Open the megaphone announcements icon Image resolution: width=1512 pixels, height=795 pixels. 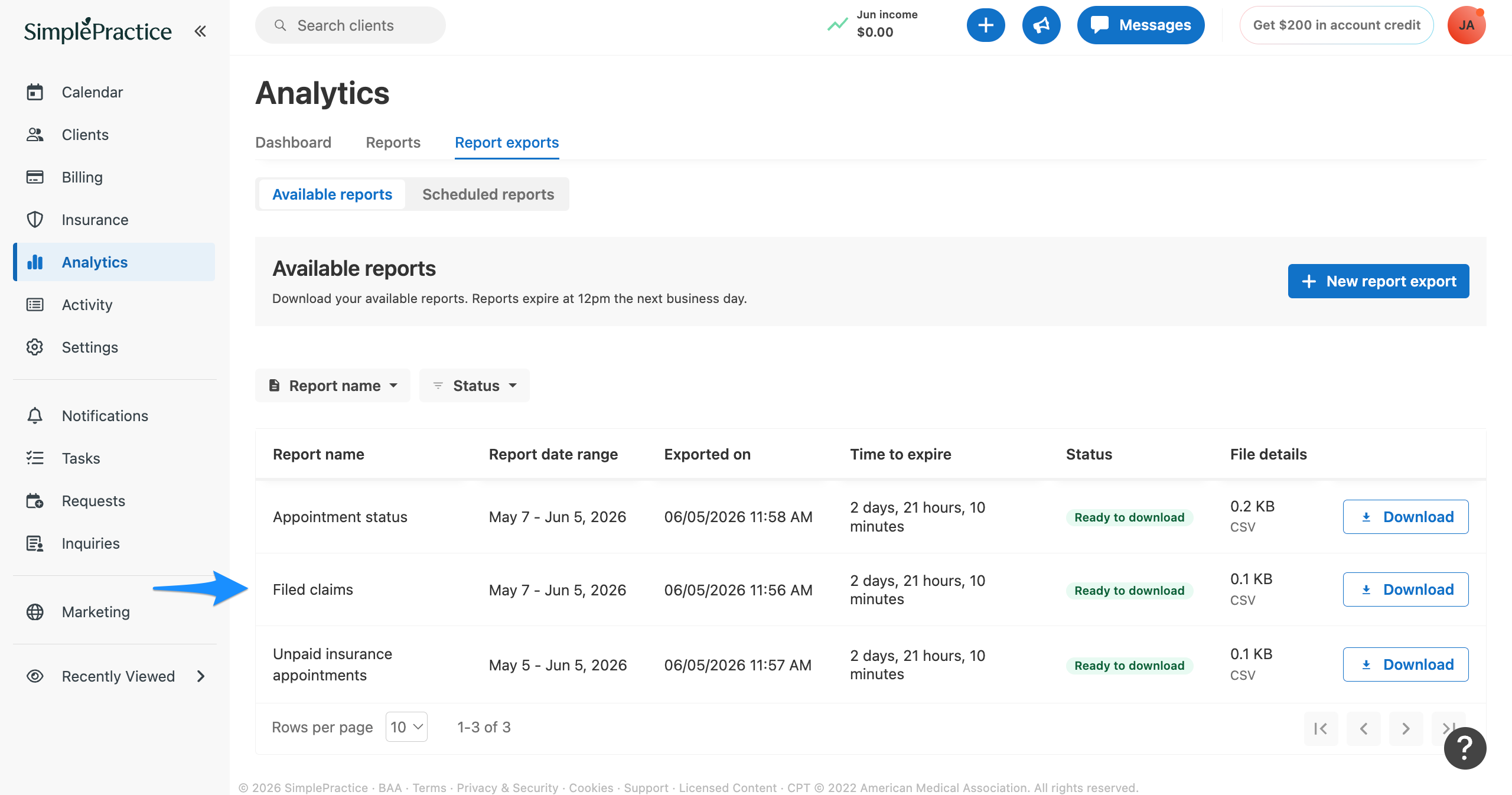1041,25
